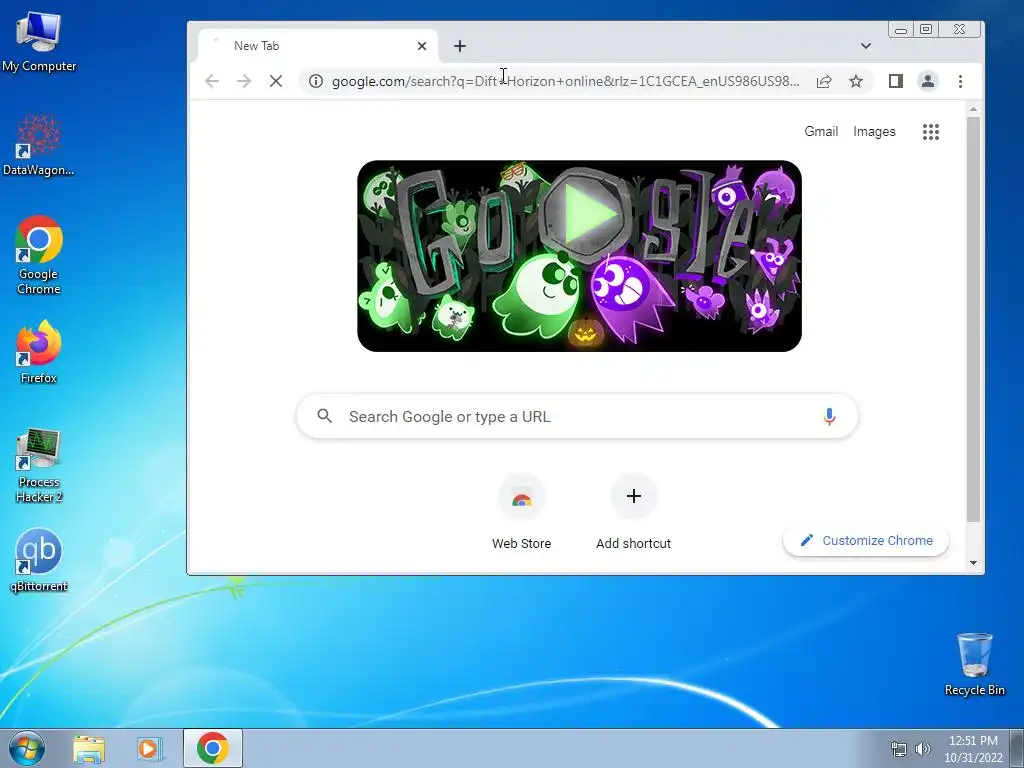The image size is (1024, 768).
Task: Open volume tray icon
Action: (x=922, y=748)
